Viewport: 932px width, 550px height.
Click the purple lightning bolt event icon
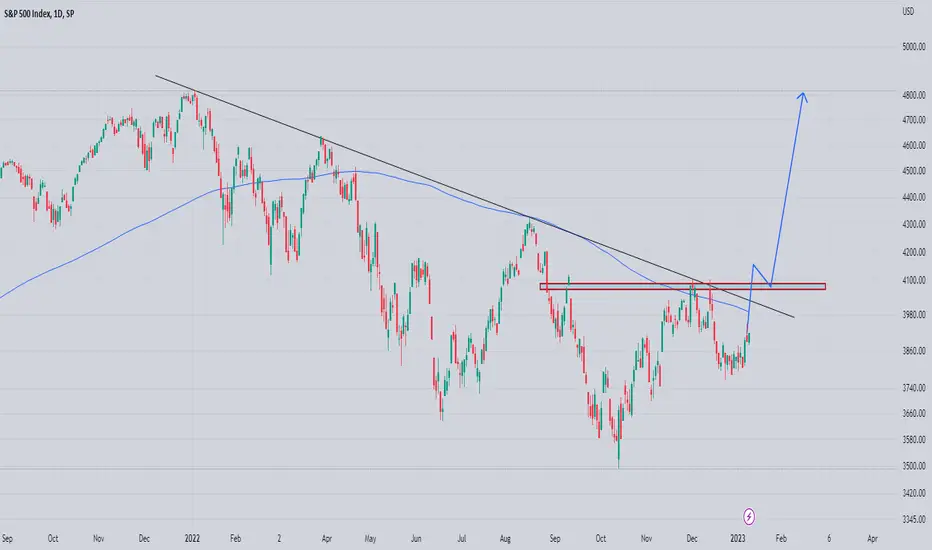(x=749, y=516)
